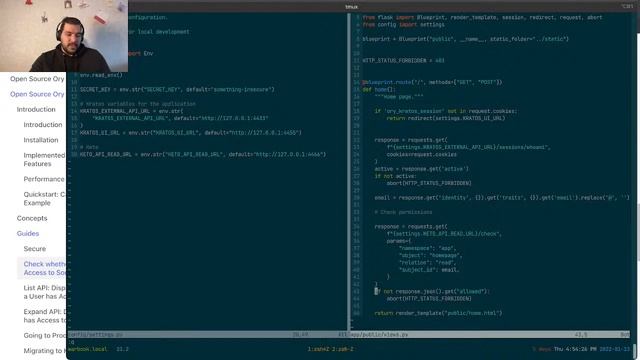Click the clock showing Thu 4:56 PM

[x=575, y=349]
